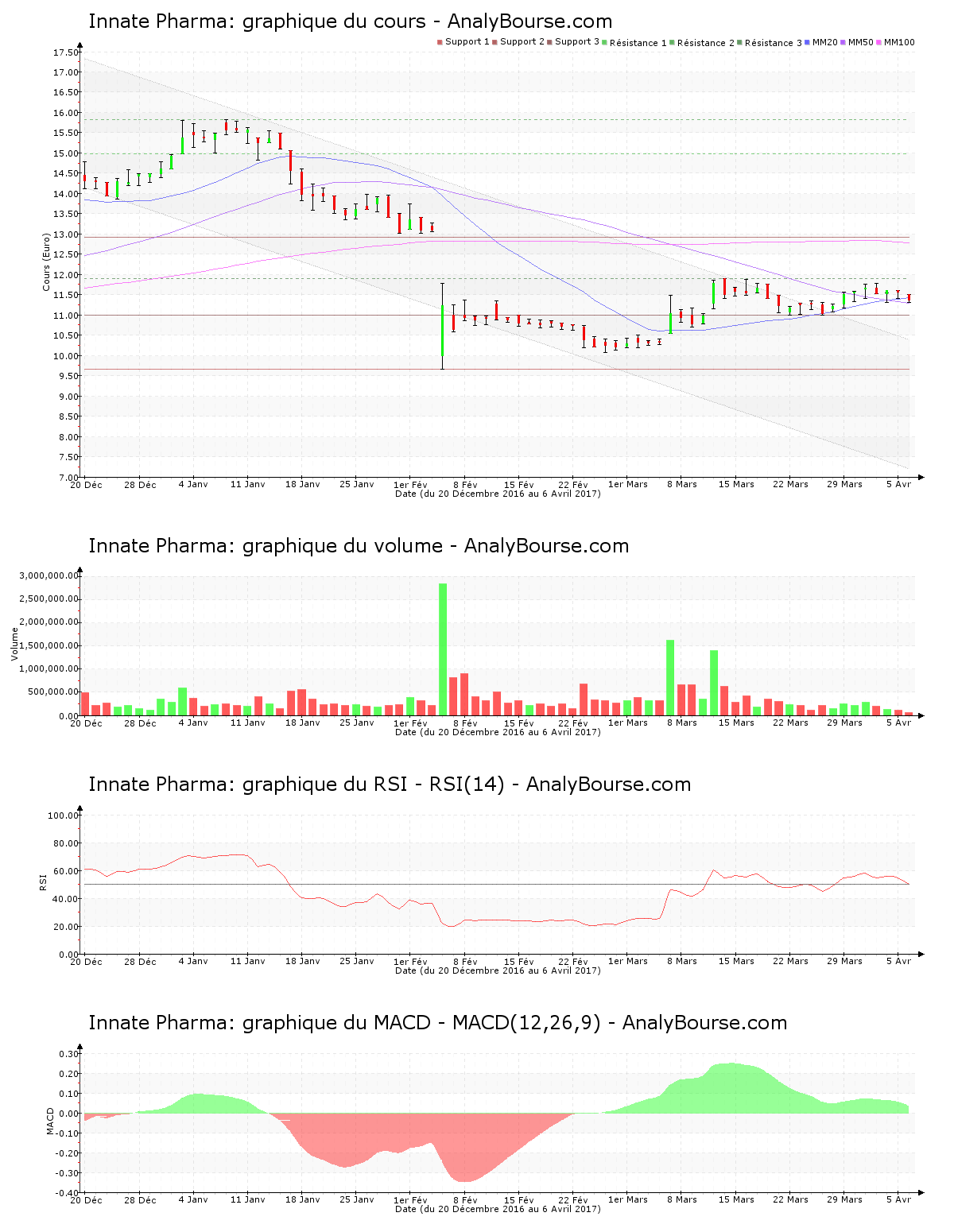This screenshot has height=1232, width=954.
Task: Click the 500,000.00 volume axis value
Action: pos(53,692)
